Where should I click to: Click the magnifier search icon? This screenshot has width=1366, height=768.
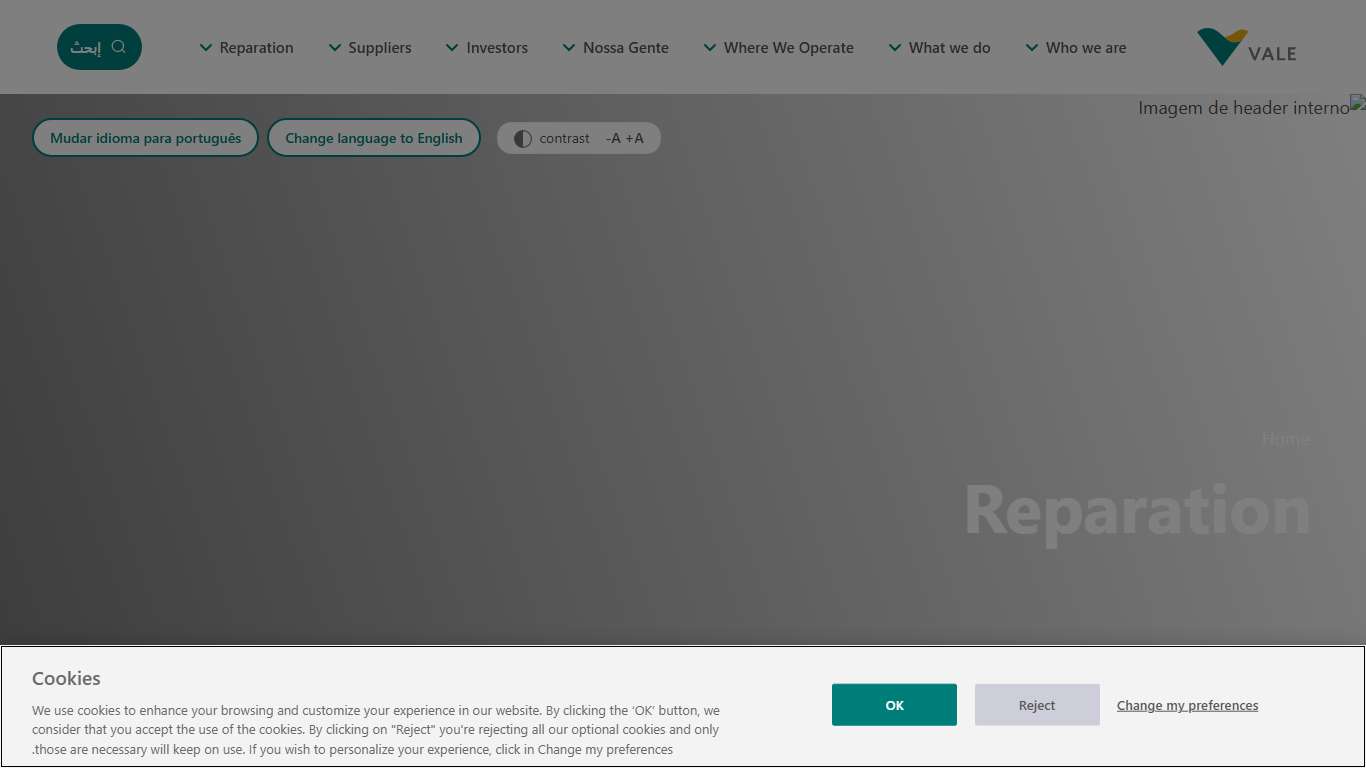point(119,47)
